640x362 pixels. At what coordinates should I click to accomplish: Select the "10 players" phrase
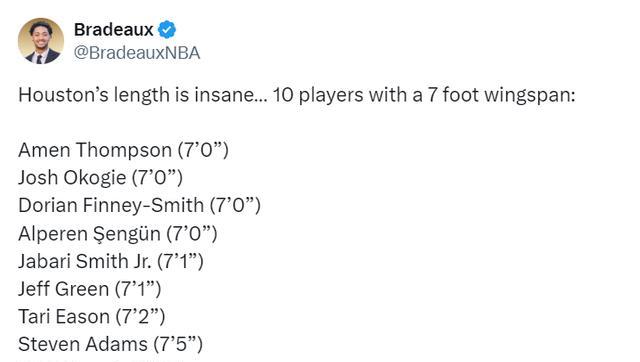(x=318, y=95)
